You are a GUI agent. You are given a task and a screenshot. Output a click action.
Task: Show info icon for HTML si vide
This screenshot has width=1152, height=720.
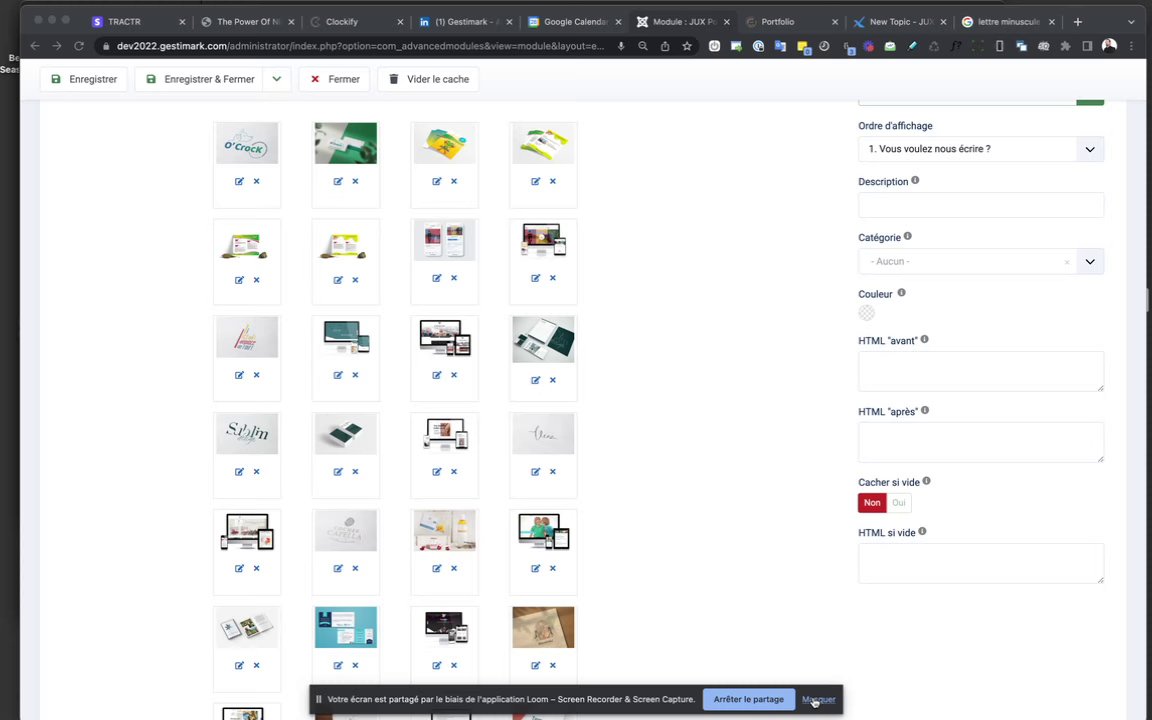[x=922, y=531]
